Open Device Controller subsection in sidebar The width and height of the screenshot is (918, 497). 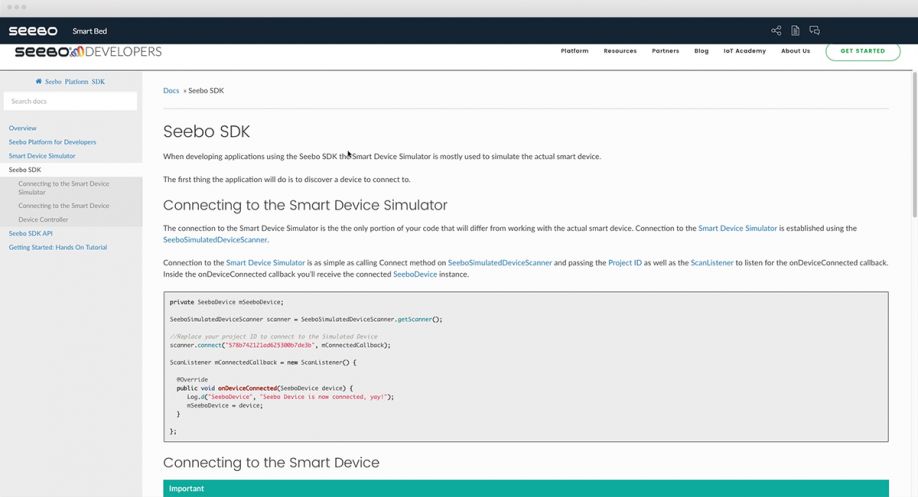pyautogui.click(x=43, y=220)
